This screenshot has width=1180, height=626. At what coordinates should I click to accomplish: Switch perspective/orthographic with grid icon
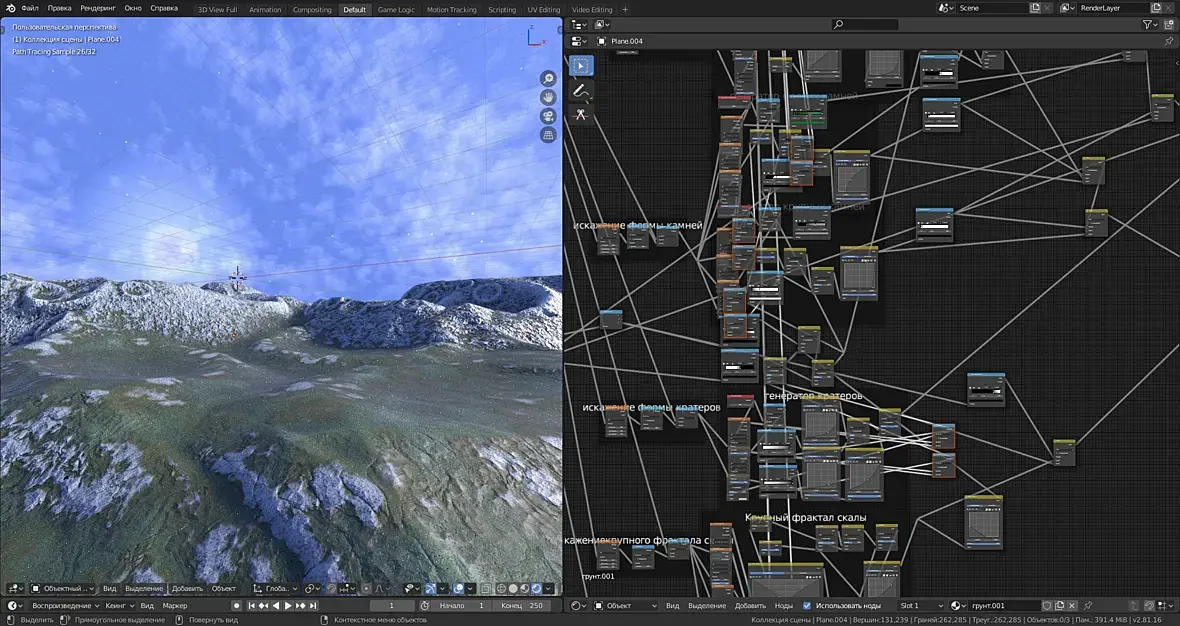click(x=548, y=135)
